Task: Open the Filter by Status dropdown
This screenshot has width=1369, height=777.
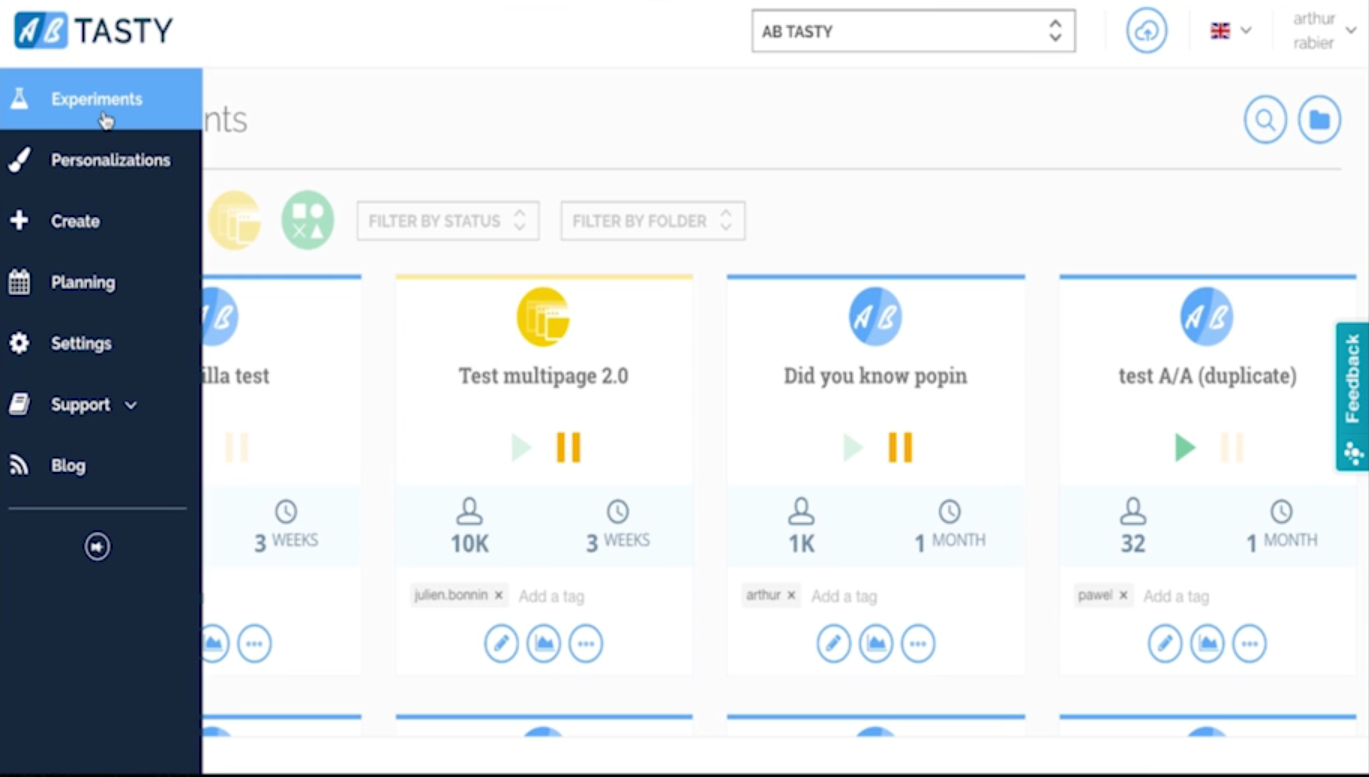Action: (448, 221)
